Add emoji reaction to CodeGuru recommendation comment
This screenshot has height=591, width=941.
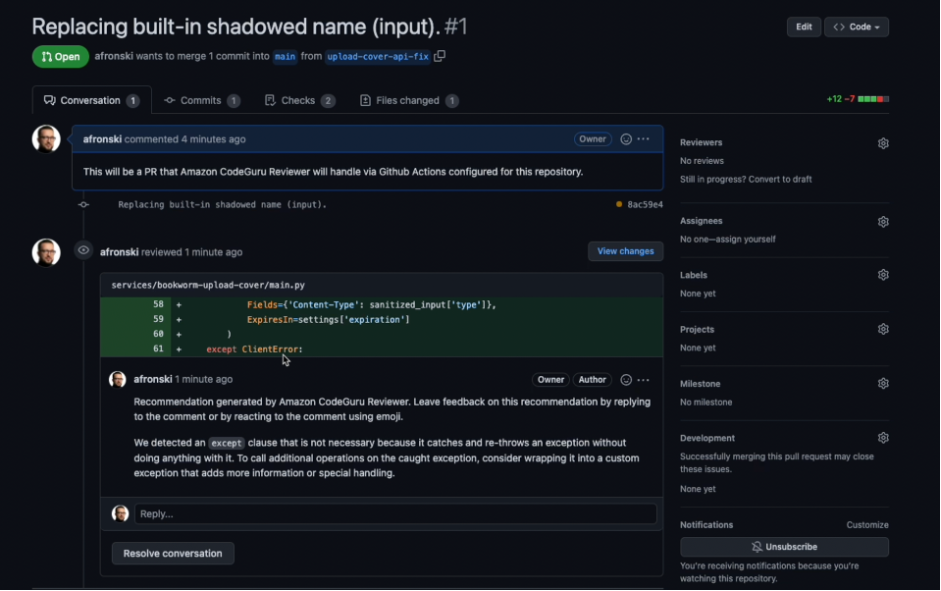(x=626, y=380)
